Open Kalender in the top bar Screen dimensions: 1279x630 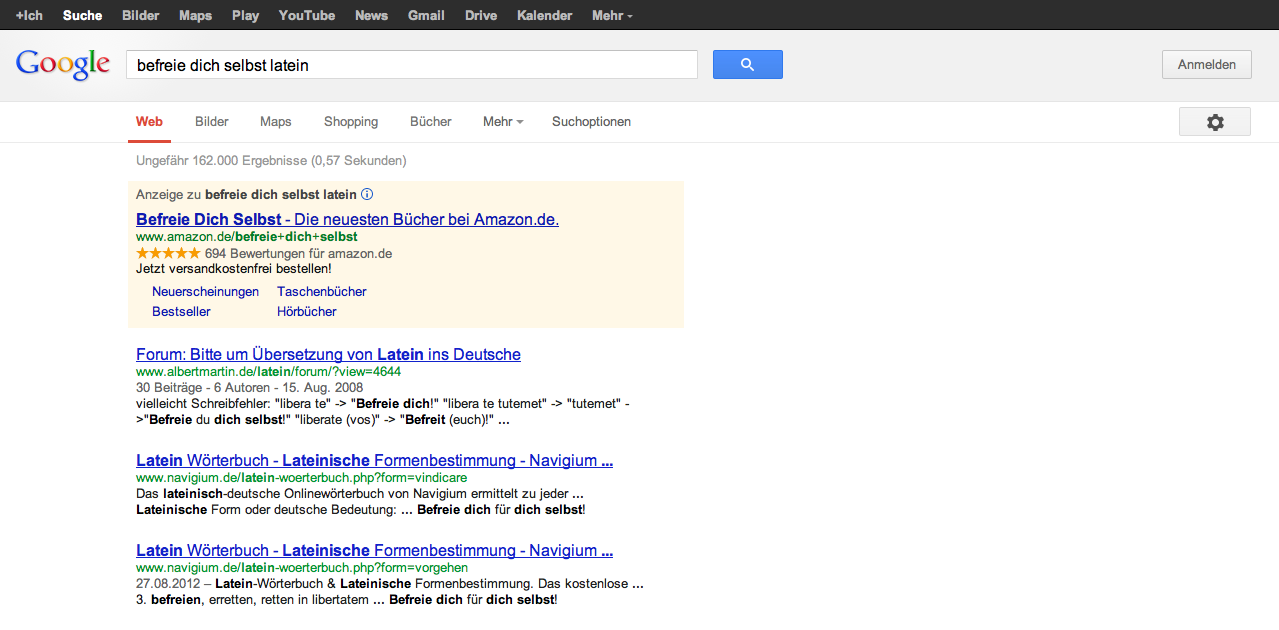544,16
